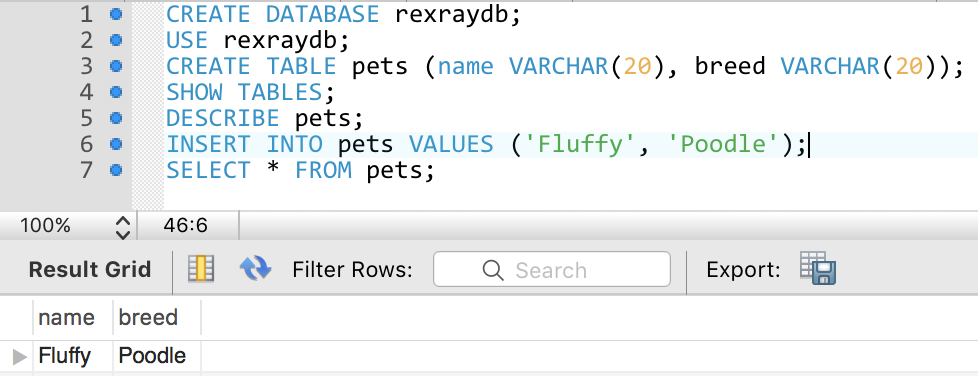
Task: Click the 'CREATE TABLE pets' statement
Action: pos(565,66)
